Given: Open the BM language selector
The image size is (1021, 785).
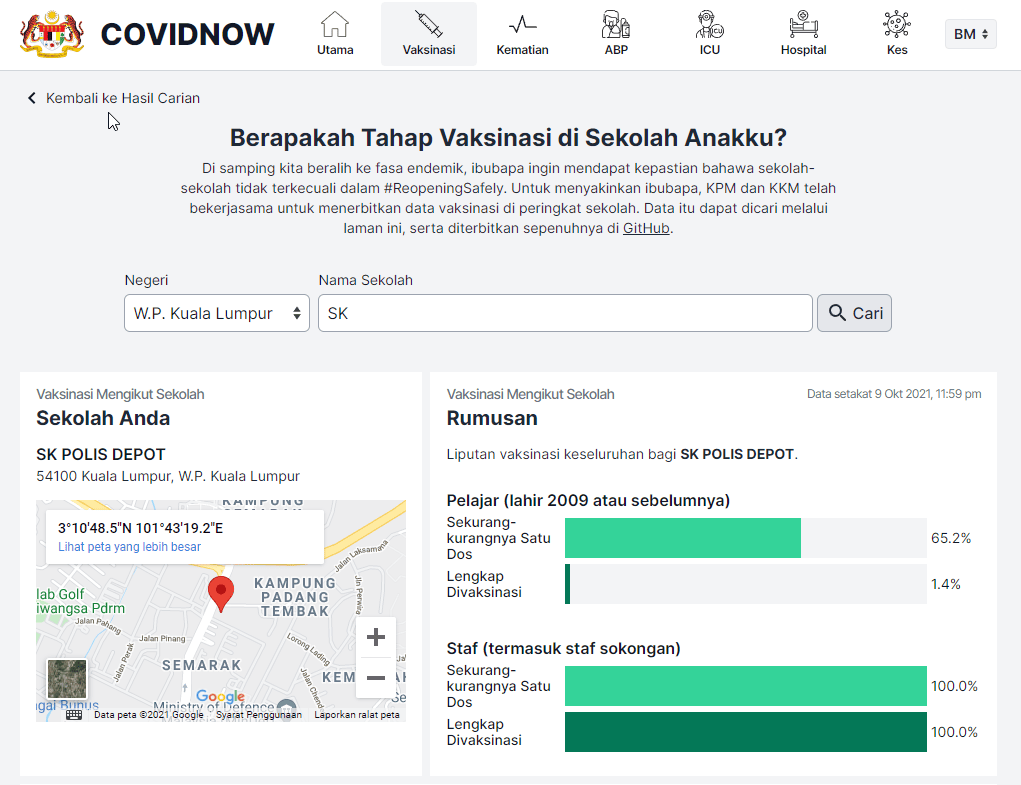Looking at the screenshot, I should 969,32.
